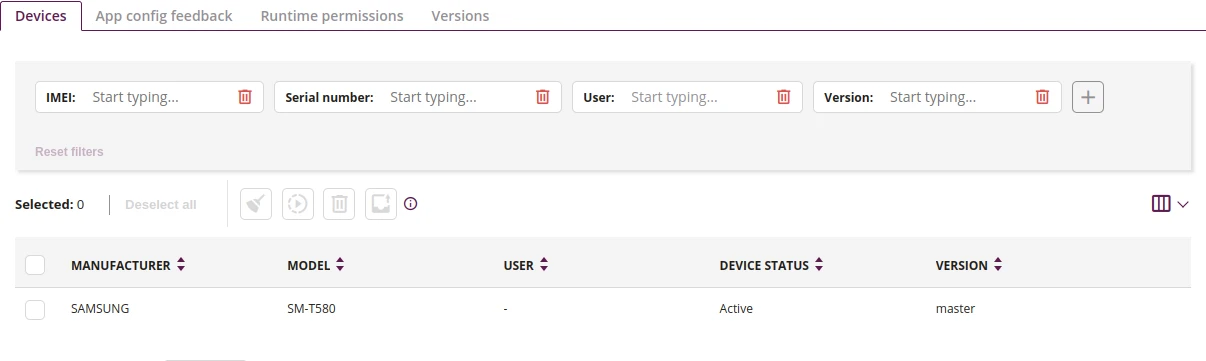Open the info tooltip icon beside actions
The image size is (1206, 361).
(410, 204)
